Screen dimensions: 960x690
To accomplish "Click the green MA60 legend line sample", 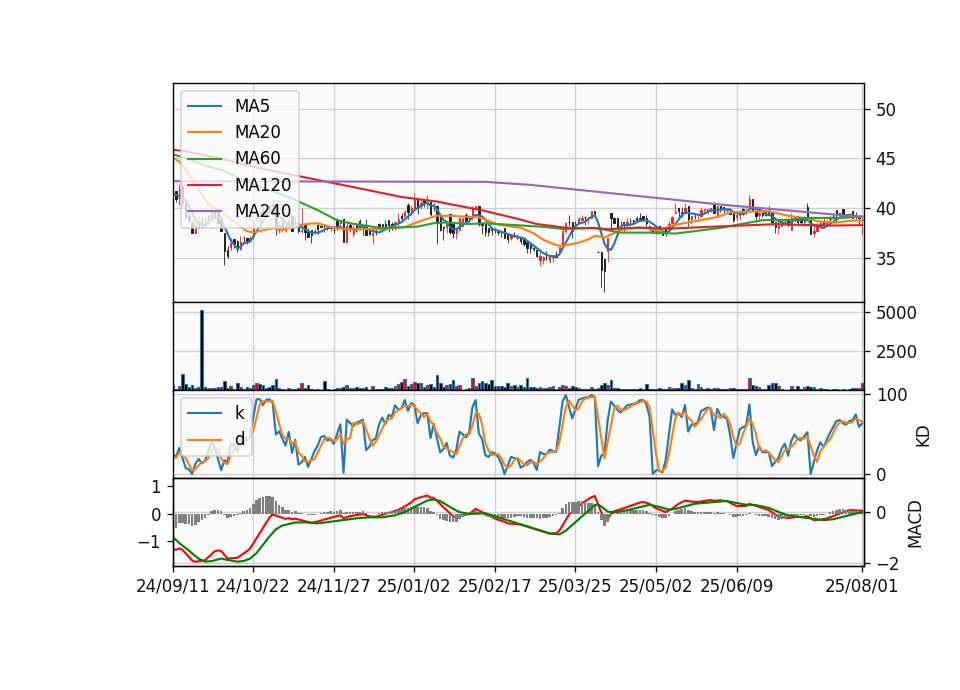I will click(204, 159).
